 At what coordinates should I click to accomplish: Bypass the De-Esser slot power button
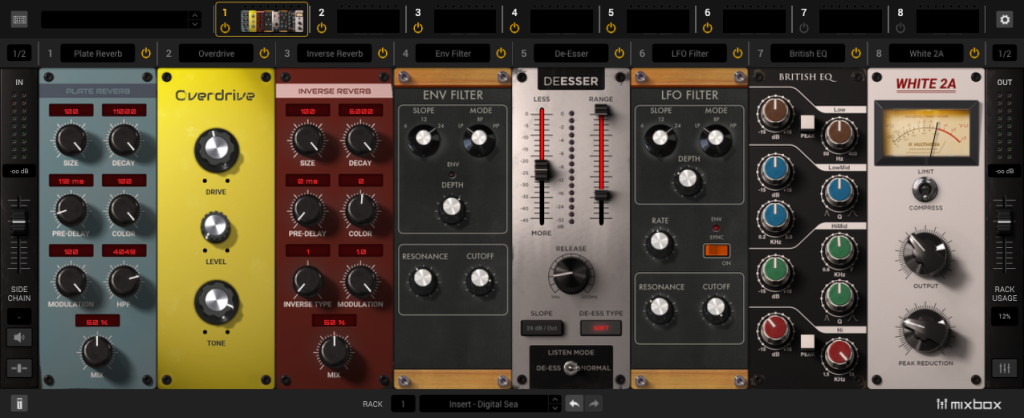point(619,53)
